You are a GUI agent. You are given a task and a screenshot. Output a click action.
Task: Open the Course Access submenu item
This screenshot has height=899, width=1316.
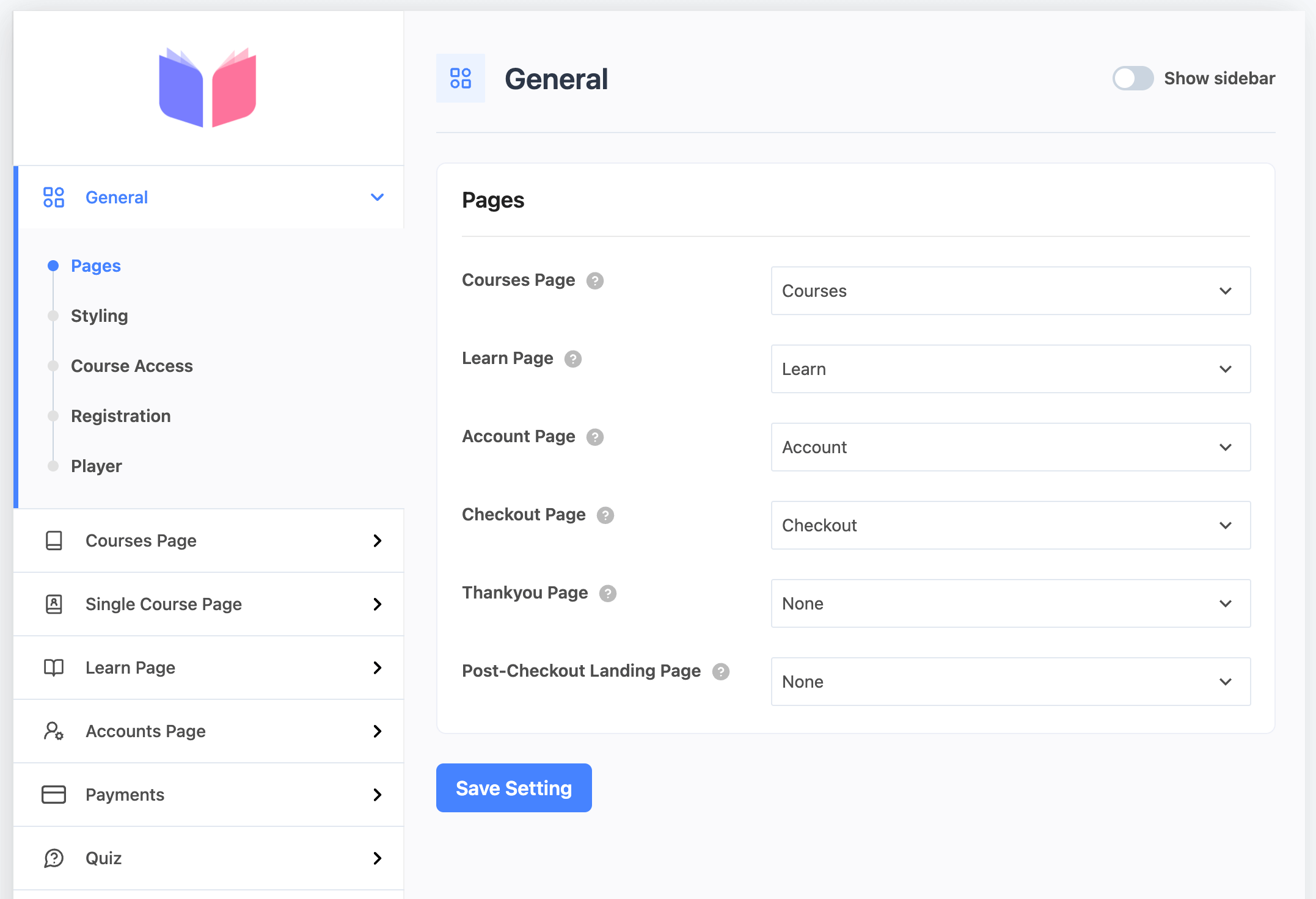pyautogui.click(x=131, y=366)
